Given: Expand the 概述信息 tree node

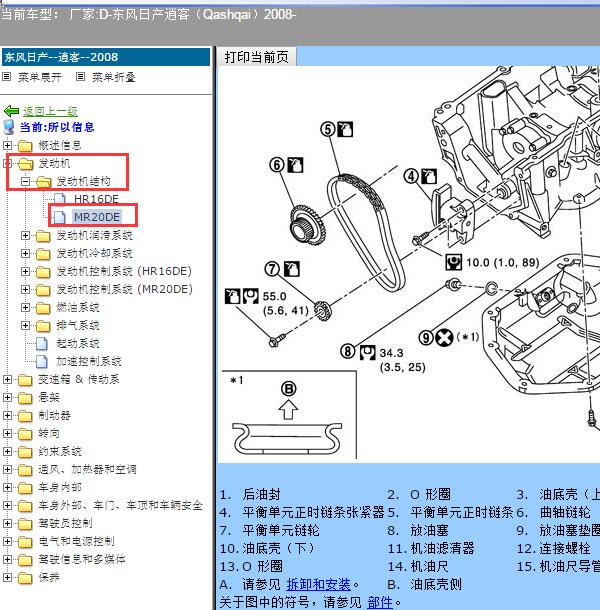Looking at the screenshot, I should (x=7, y=145).
